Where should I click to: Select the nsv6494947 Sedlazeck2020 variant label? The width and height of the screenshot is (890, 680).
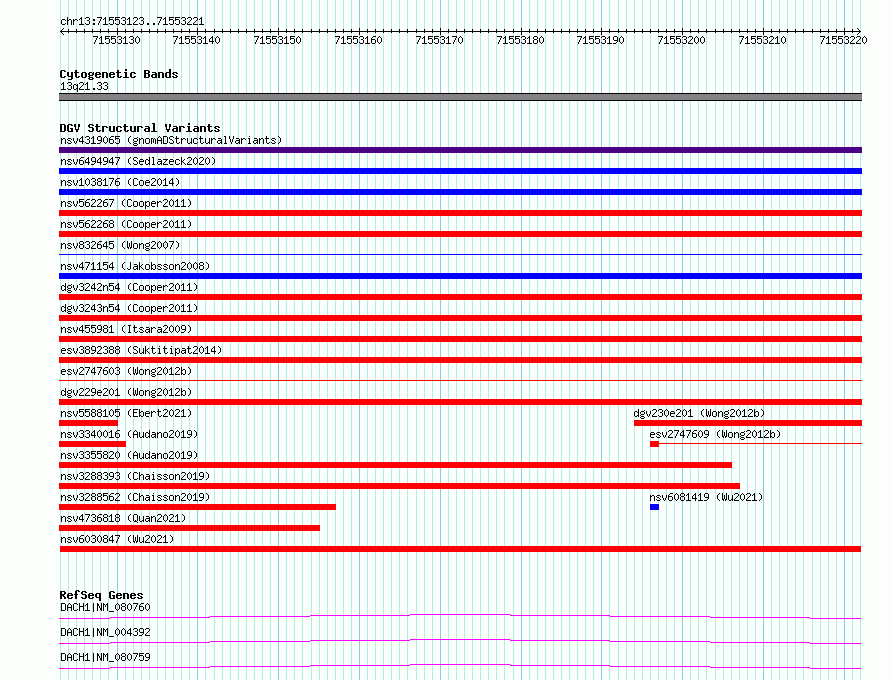pos(138,161)
